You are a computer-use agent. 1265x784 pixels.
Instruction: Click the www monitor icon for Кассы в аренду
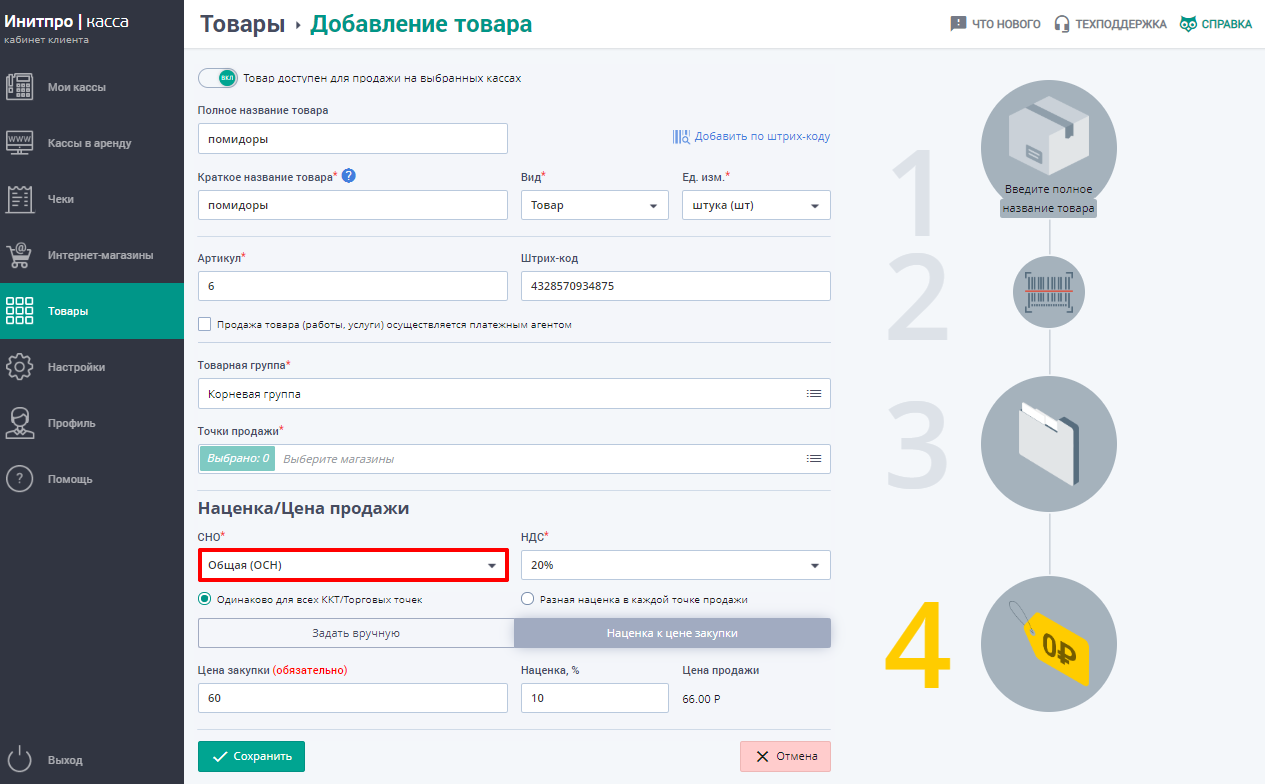pos(20,143)
